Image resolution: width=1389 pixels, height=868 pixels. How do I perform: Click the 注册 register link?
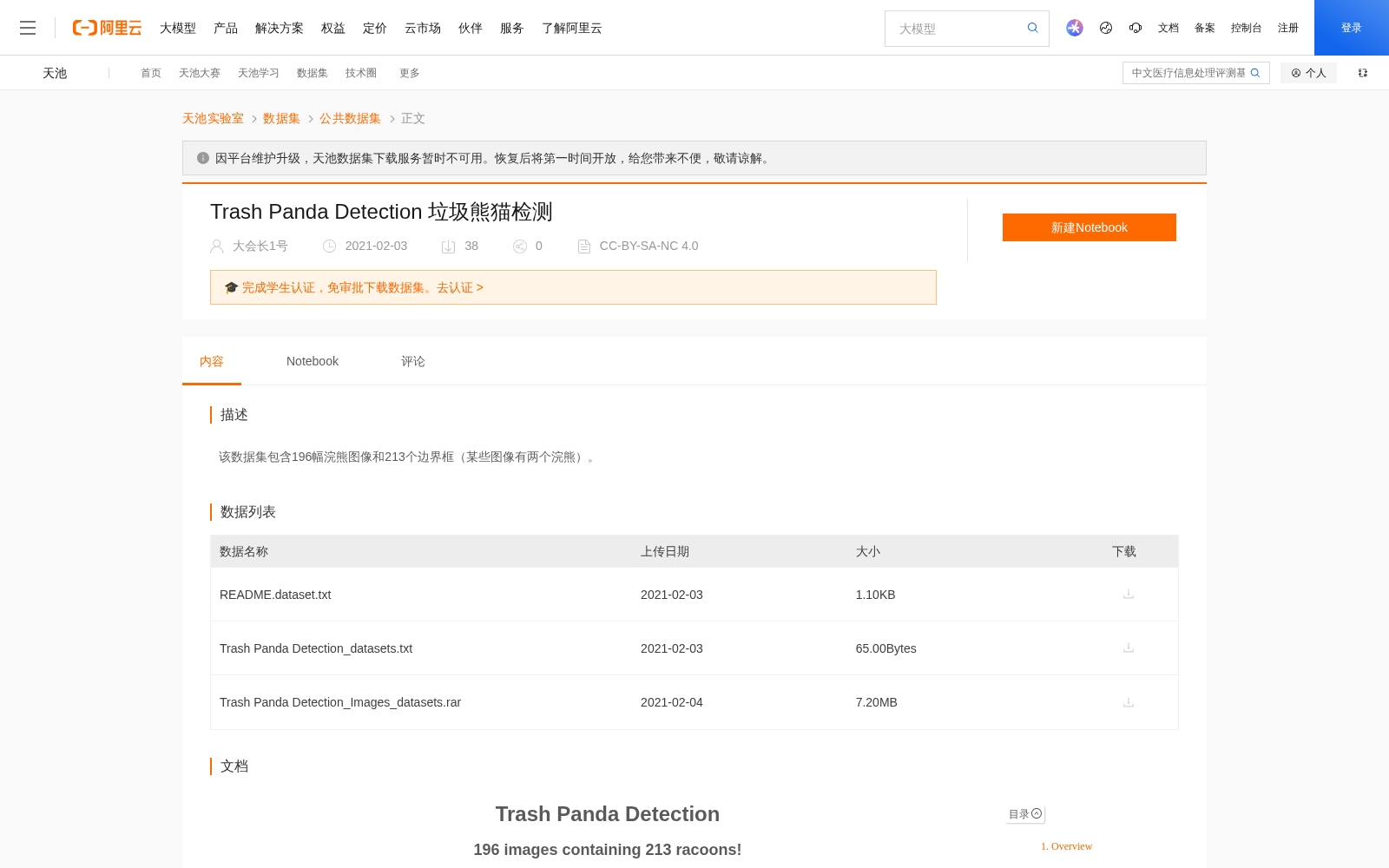pos(1288,28)
